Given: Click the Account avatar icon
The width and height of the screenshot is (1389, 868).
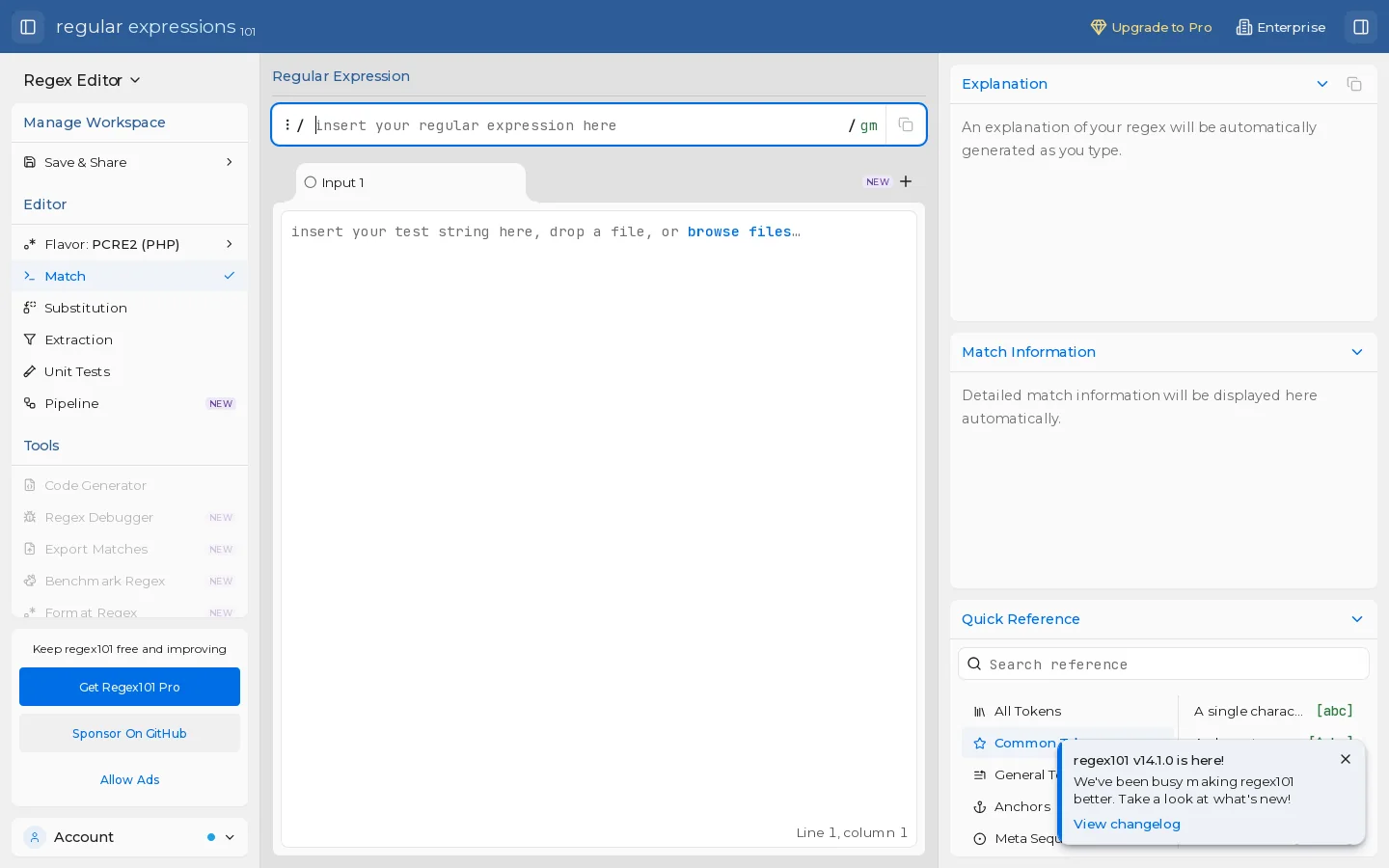Looking at the screenshot, I should click(x=35, y=837).
